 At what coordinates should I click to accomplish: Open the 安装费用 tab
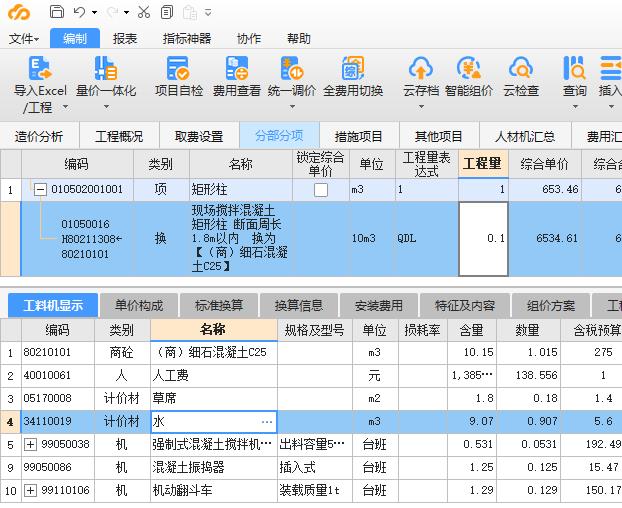pos(379,305)
